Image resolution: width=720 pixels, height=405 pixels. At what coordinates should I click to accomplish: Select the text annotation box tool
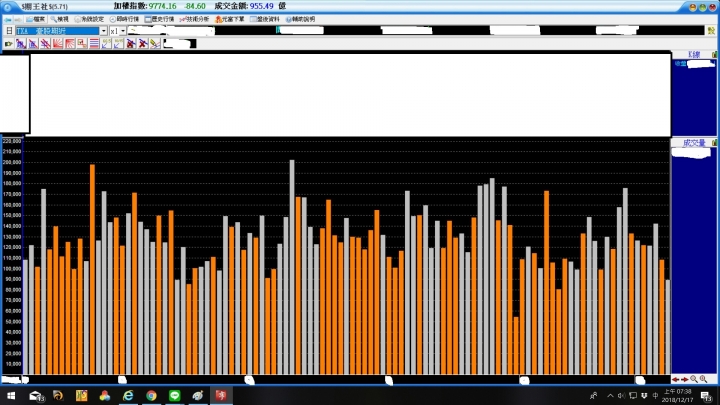click(82, 44)
